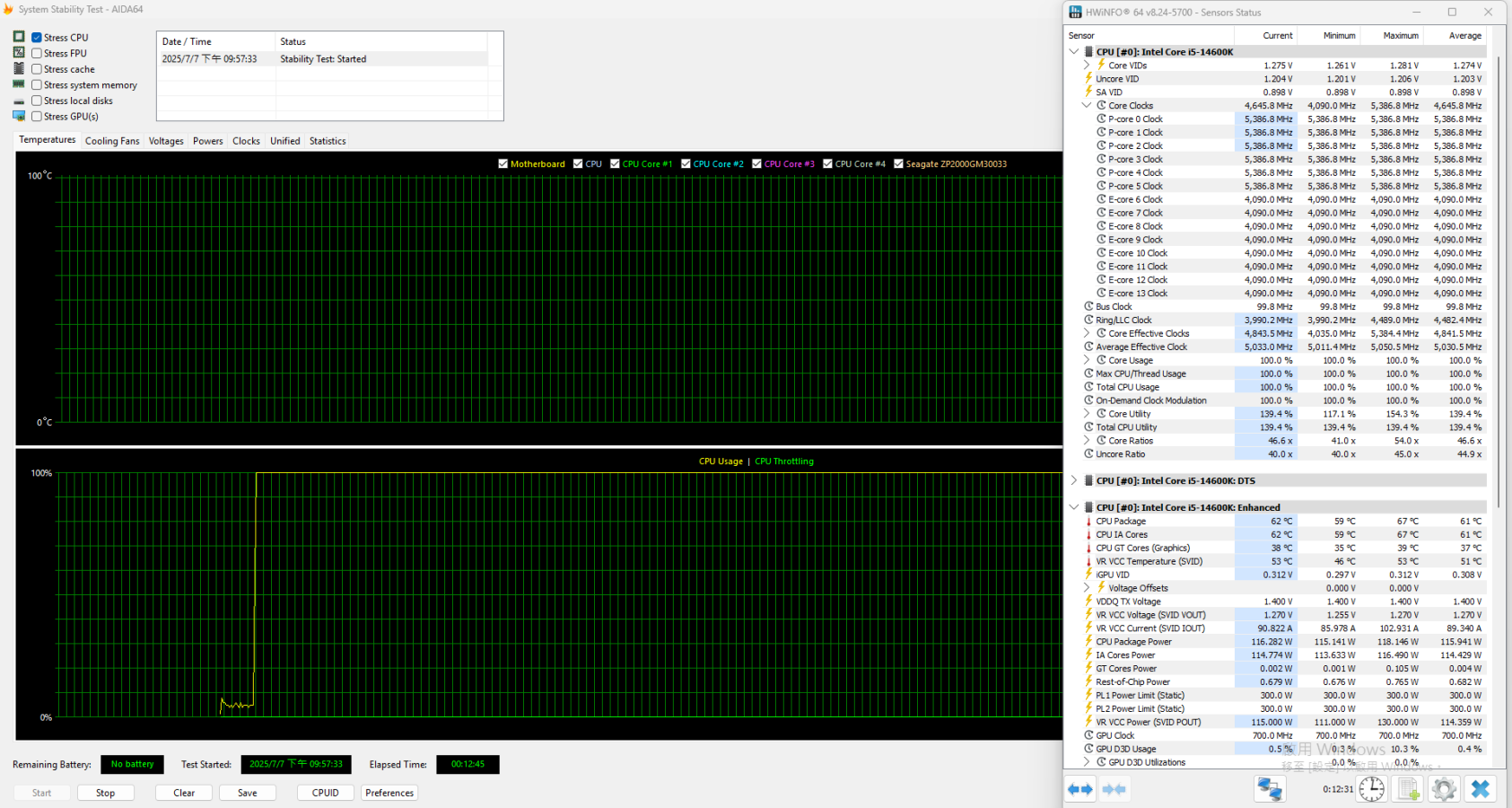Viewport: 1512px width, 808px height.
Task: Open HWiNFO sensor settings gear icon
Action: (x=1444, y=789)
